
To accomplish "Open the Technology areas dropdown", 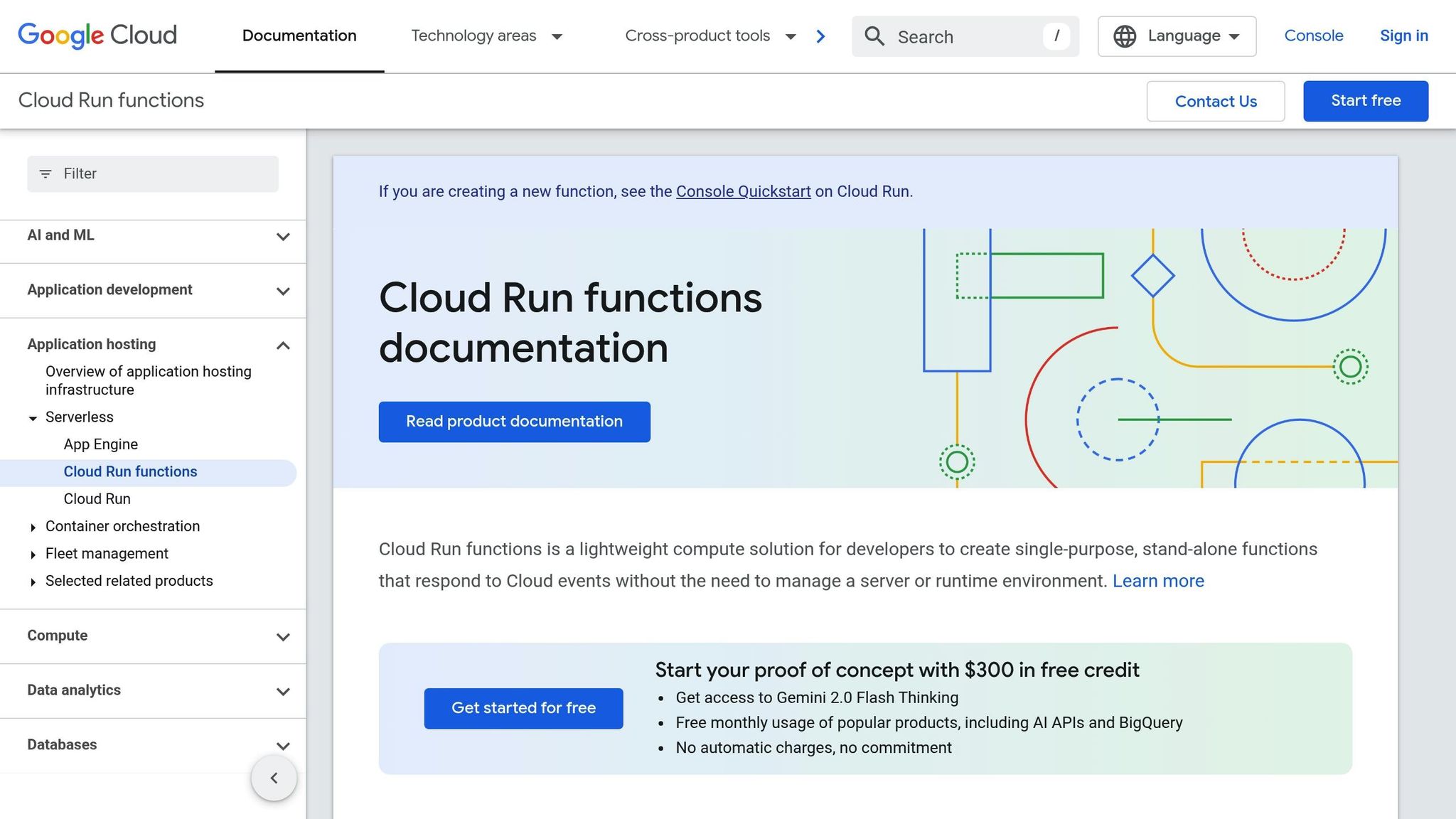I will pos(487,36).
